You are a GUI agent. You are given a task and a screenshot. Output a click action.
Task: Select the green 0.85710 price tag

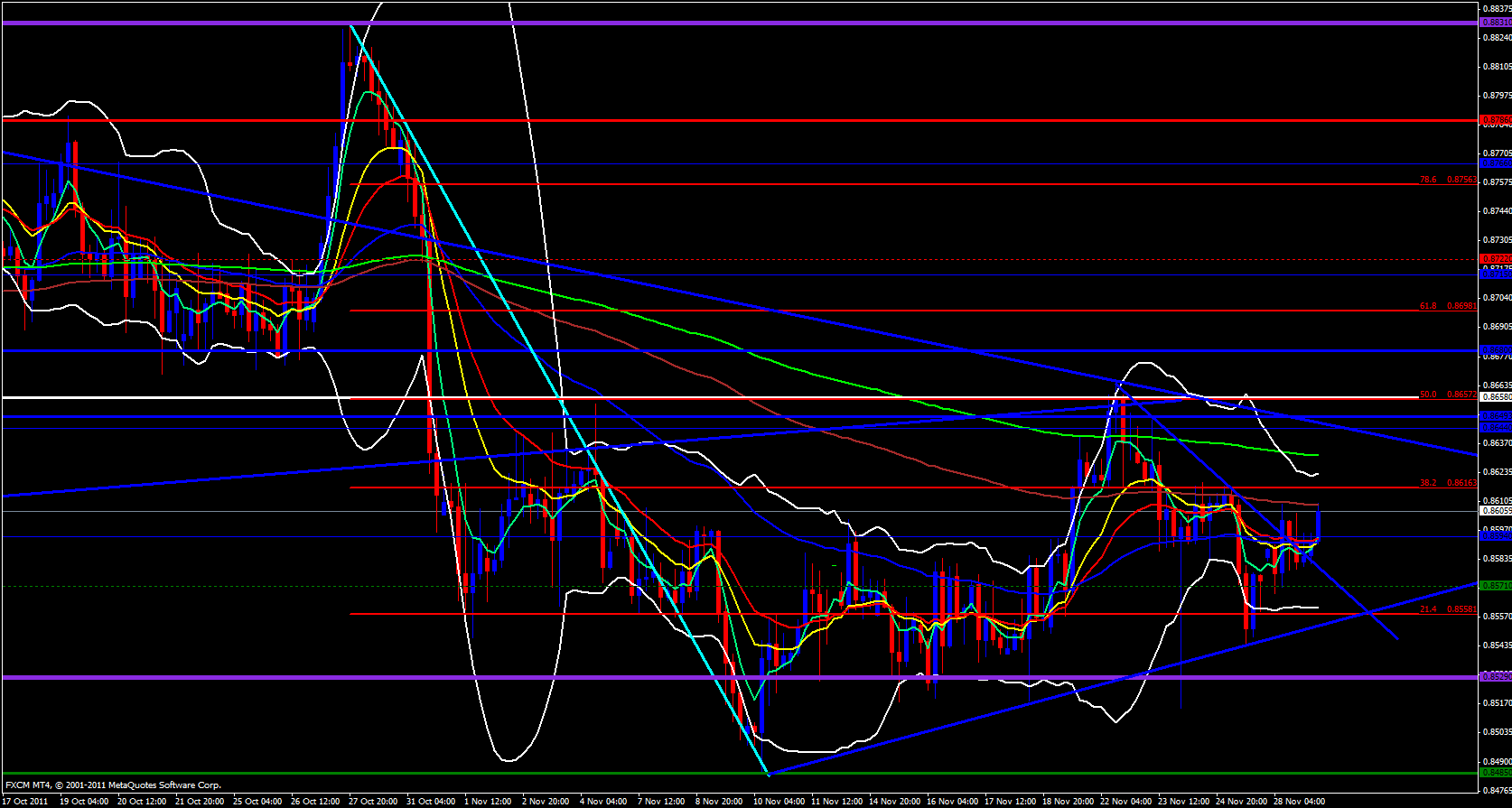(x=1495, y=586)
